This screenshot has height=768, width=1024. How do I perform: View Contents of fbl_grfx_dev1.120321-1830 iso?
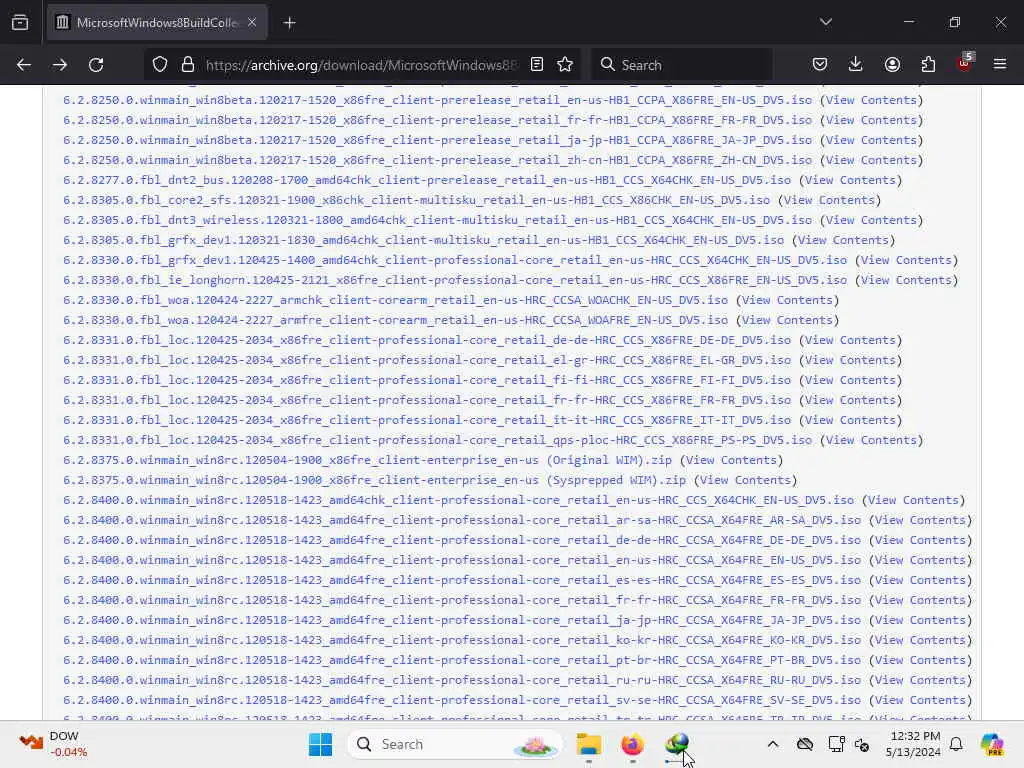point(843,240)
